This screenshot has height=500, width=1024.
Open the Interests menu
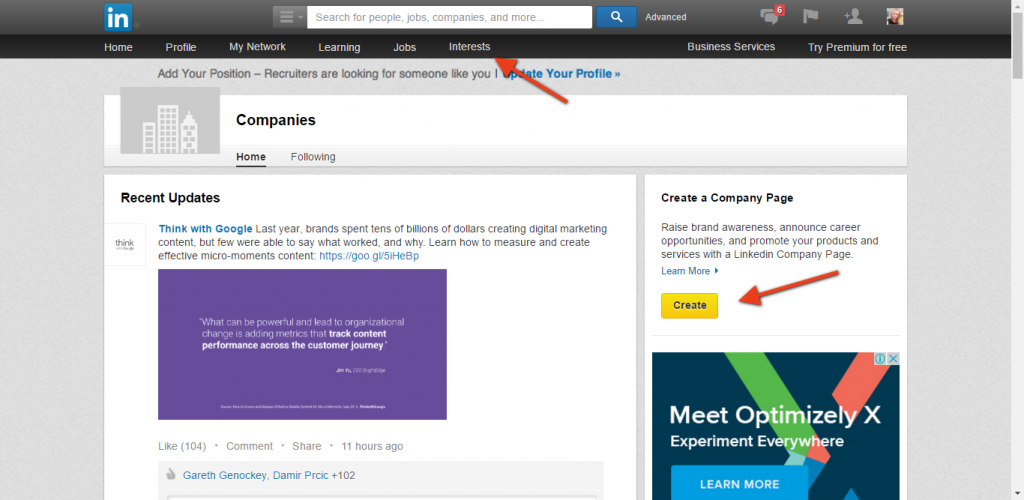(x=470, y=47)
